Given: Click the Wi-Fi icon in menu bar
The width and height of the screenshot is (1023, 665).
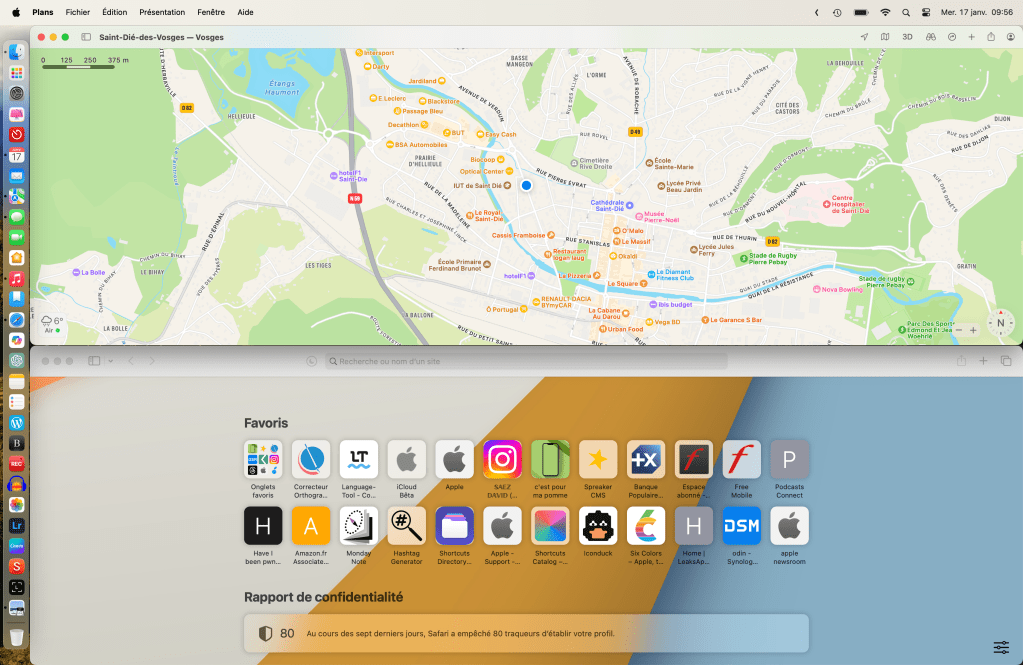Looking at the screenshot, I should (885, 12).
